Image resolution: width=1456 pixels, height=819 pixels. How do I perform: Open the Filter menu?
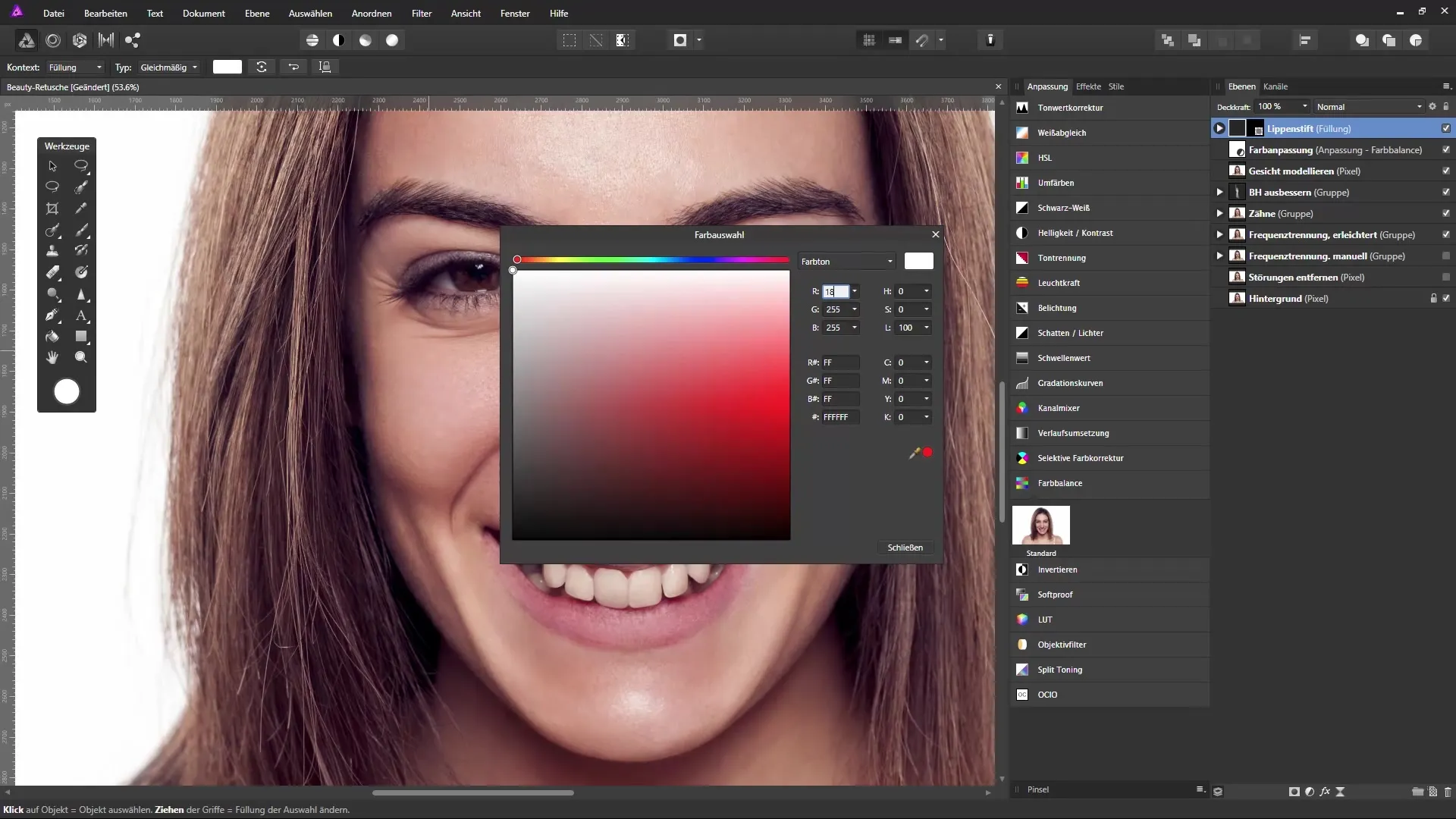[422, 13]
